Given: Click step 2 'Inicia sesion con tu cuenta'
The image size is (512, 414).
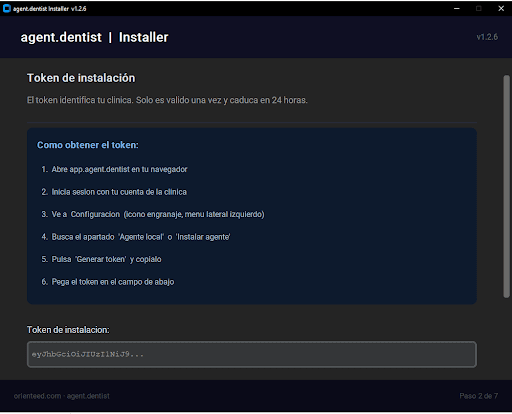Looking at the screenshot, I should coord(114,192).
